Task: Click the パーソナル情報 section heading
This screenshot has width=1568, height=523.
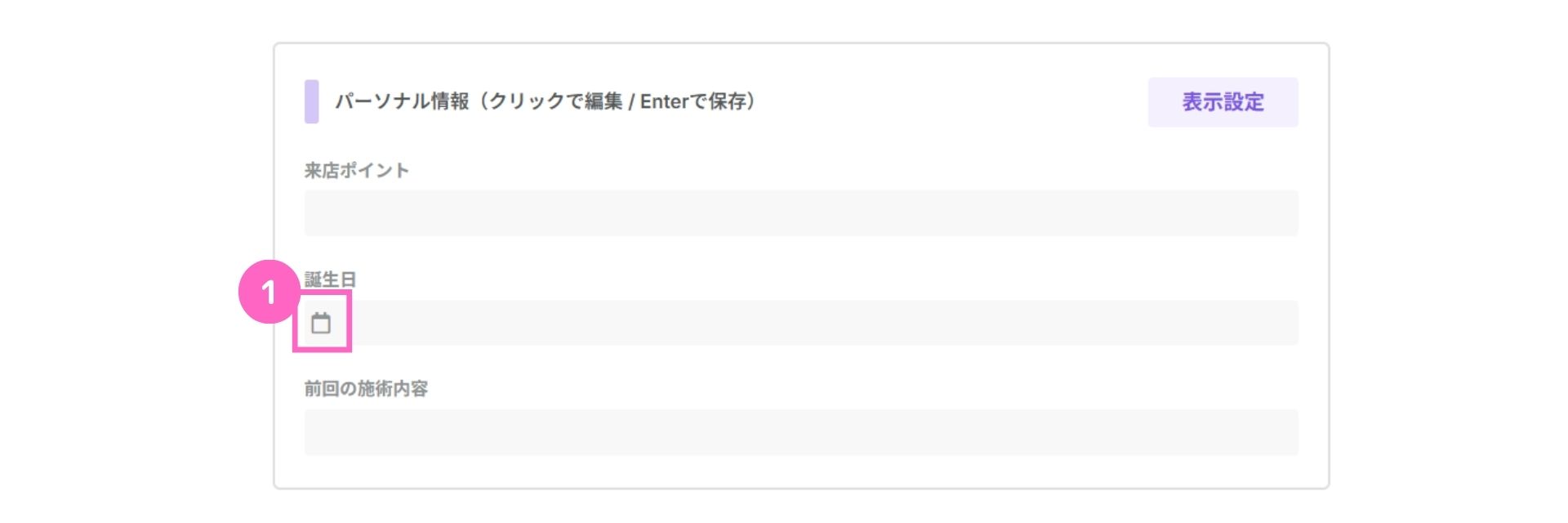Action: click(x=401, y=101)
